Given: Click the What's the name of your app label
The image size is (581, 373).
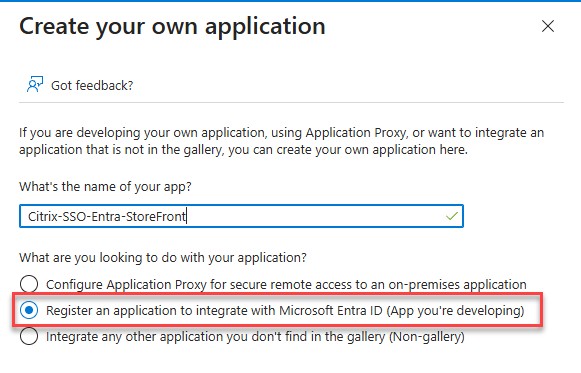Looking at the screenshot, I should [x=105, y=186].
